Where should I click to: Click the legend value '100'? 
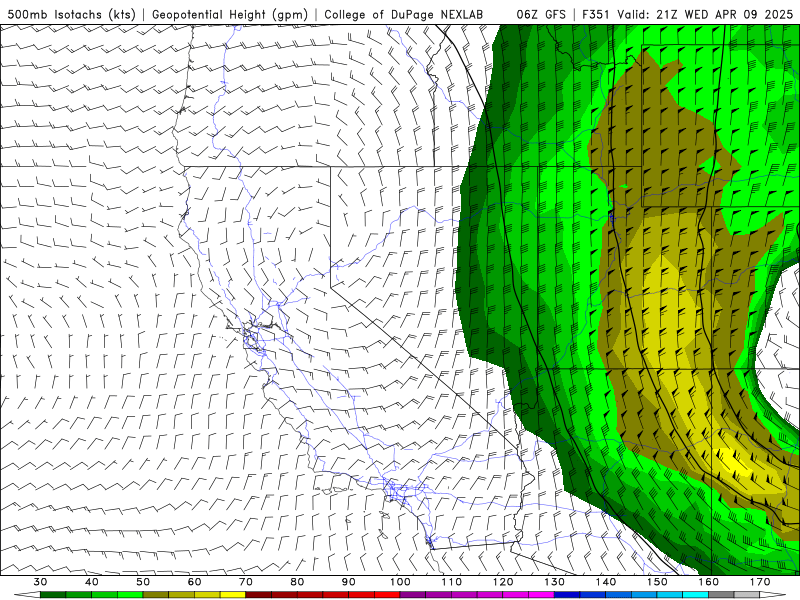400,582
